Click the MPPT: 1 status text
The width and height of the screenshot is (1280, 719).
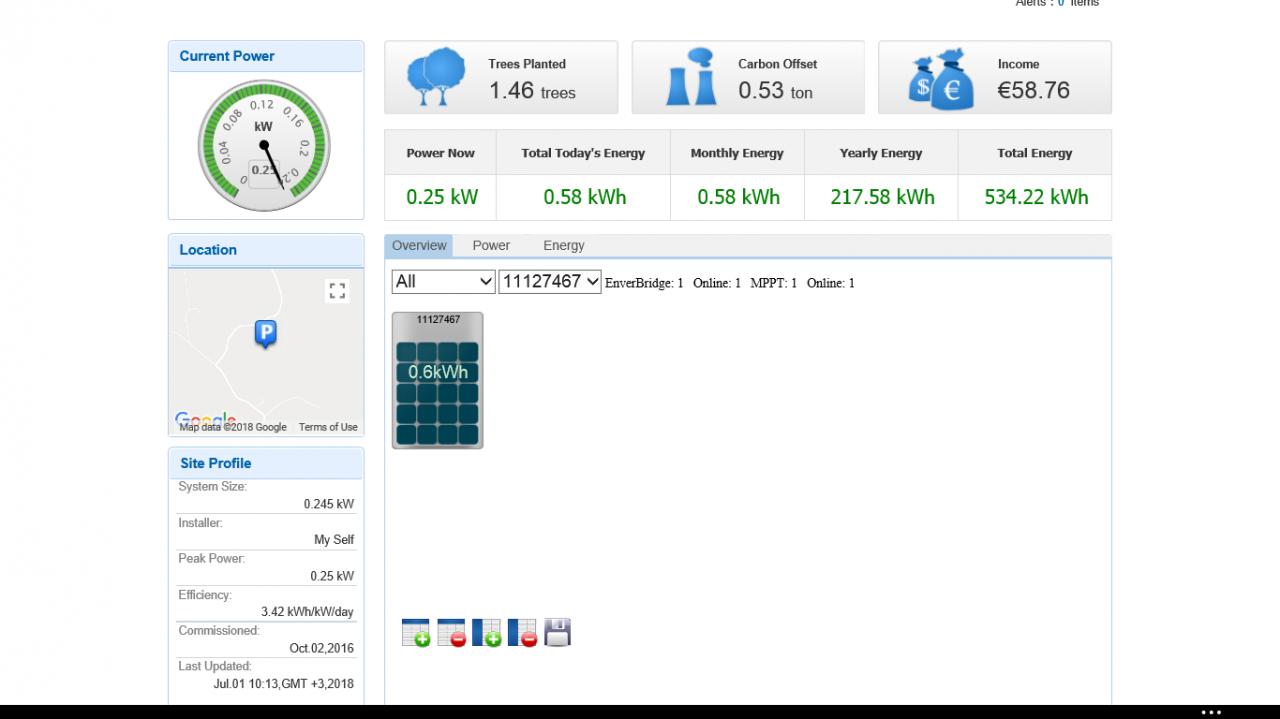(774, 283)
